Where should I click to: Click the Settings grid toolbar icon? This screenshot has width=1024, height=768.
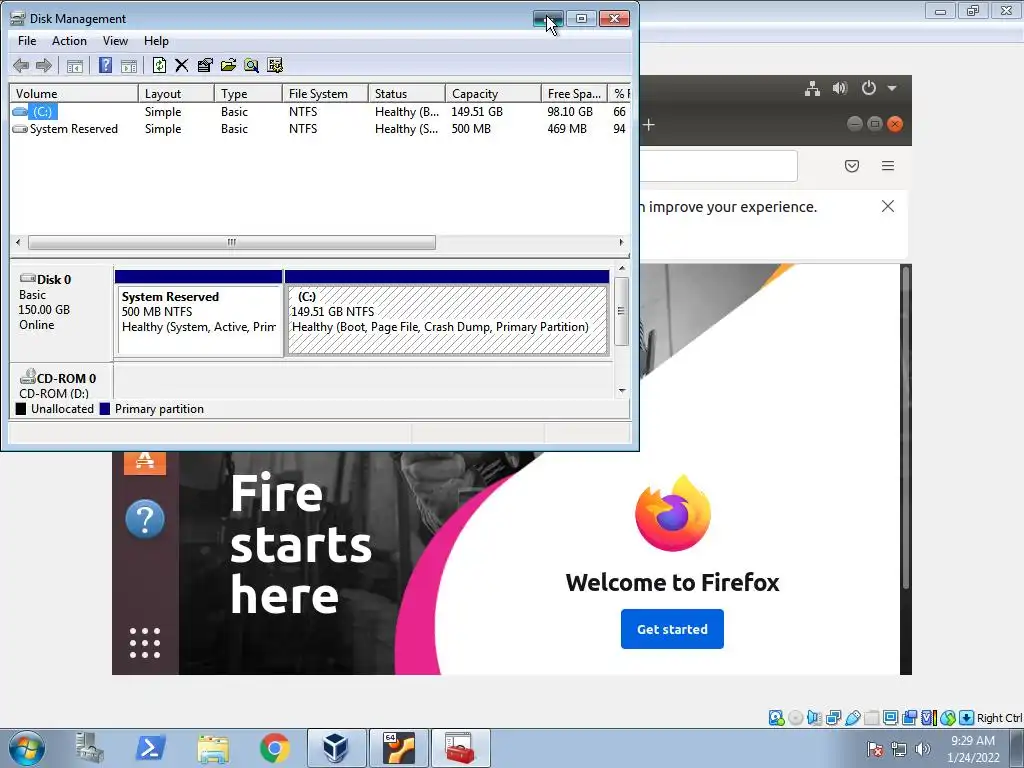tap(275, 65)
